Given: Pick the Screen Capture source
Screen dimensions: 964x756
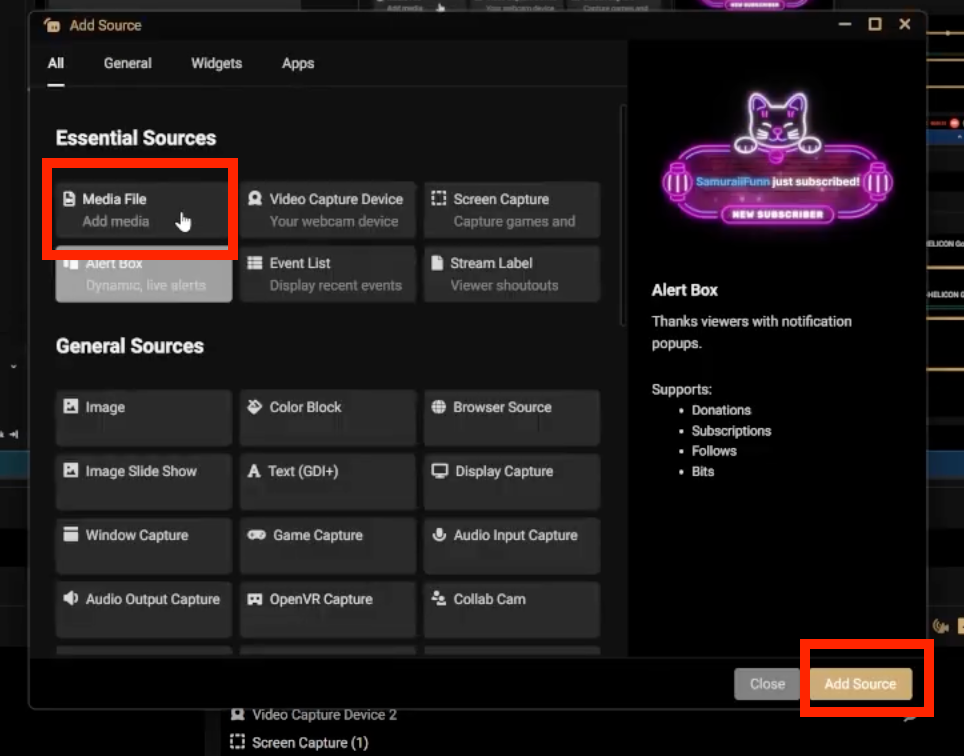Looking at the screenshot, I should [512, 209].
